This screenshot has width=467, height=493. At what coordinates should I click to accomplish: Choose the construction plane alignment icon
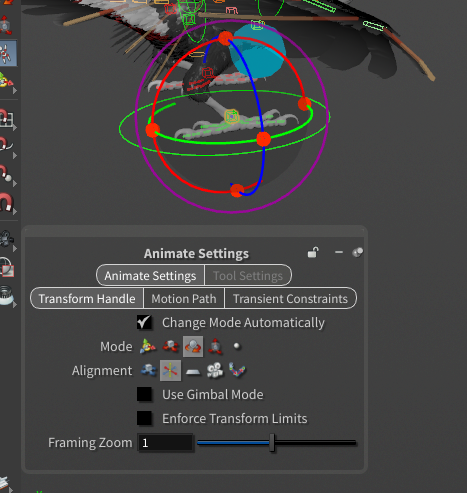point(193,371)
